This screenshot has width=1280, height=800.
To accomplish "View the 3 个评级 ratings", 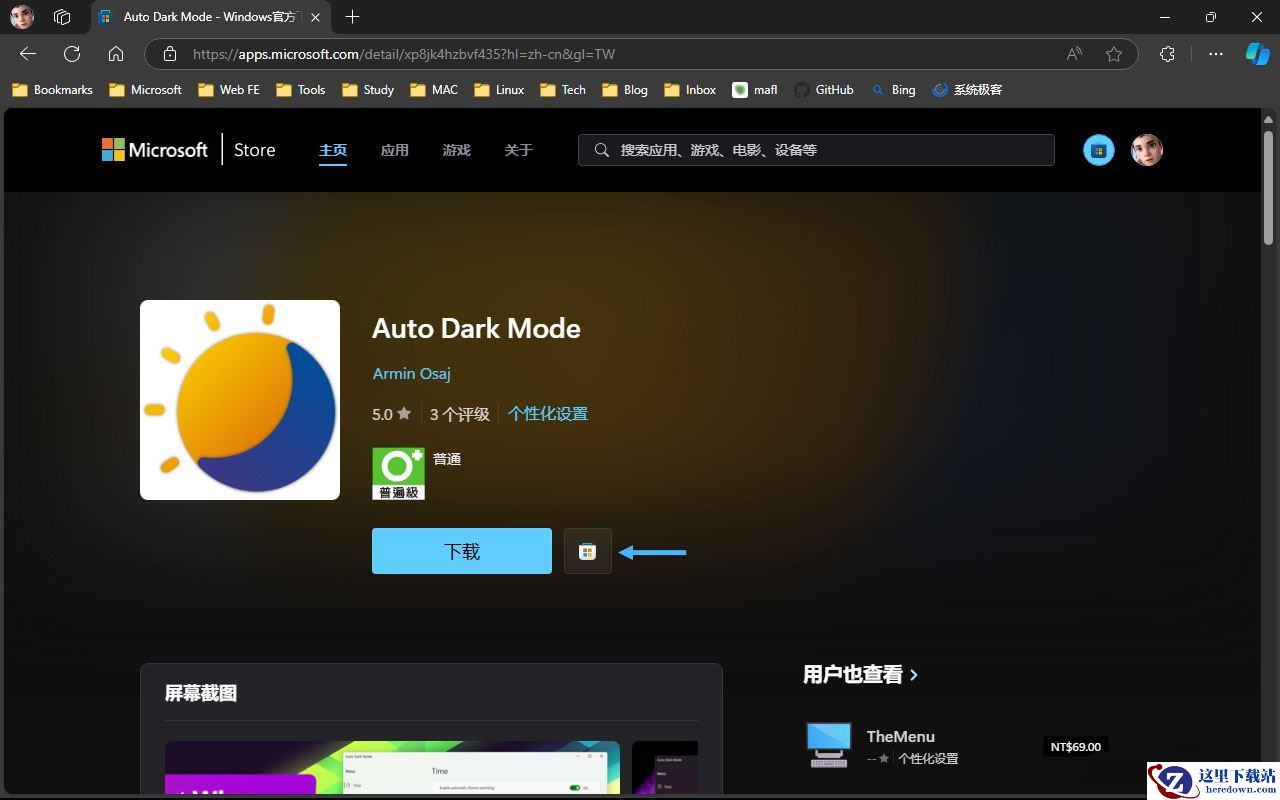I will (x=460, y=414).
